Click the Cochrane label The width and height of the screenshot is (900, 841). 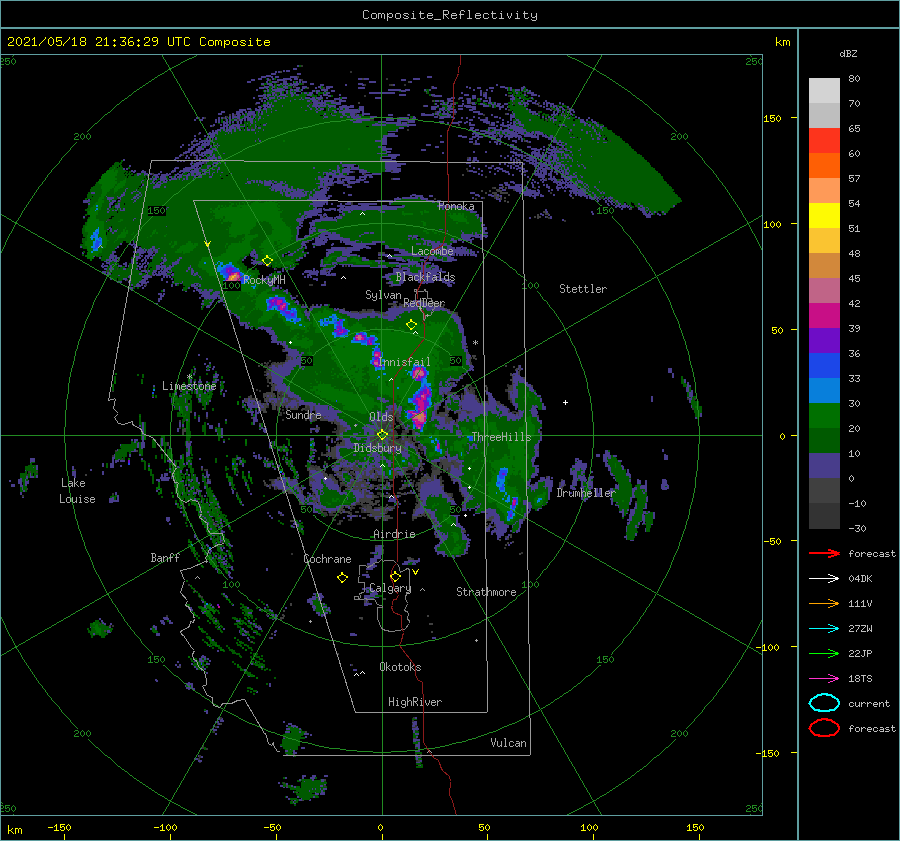pyautogui.click(x=327, y=559)
